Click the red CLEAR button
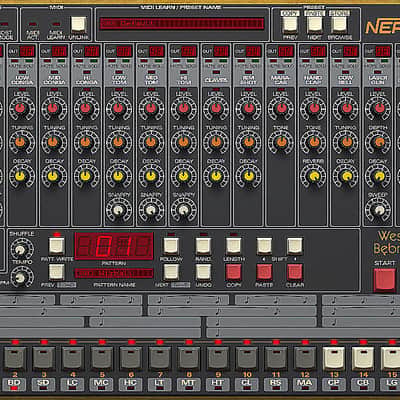400x400 pixels. pos(295,272)
